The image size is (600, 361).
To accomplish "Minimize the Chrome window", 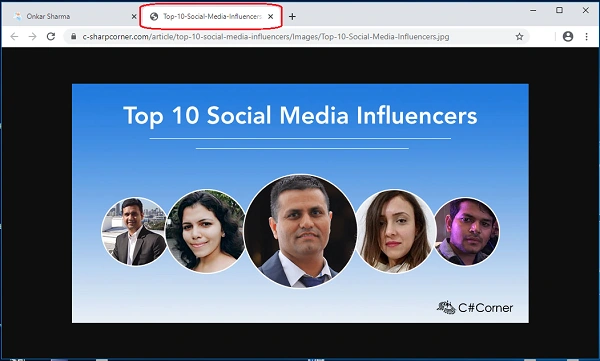I will coord(533,10).
